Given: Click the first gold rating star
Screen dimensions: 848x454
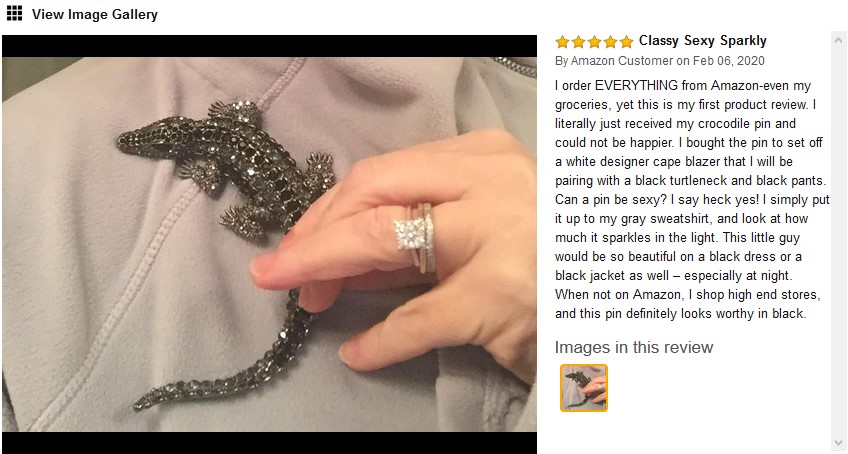Looking at the screenshot, I should point(562,42).
